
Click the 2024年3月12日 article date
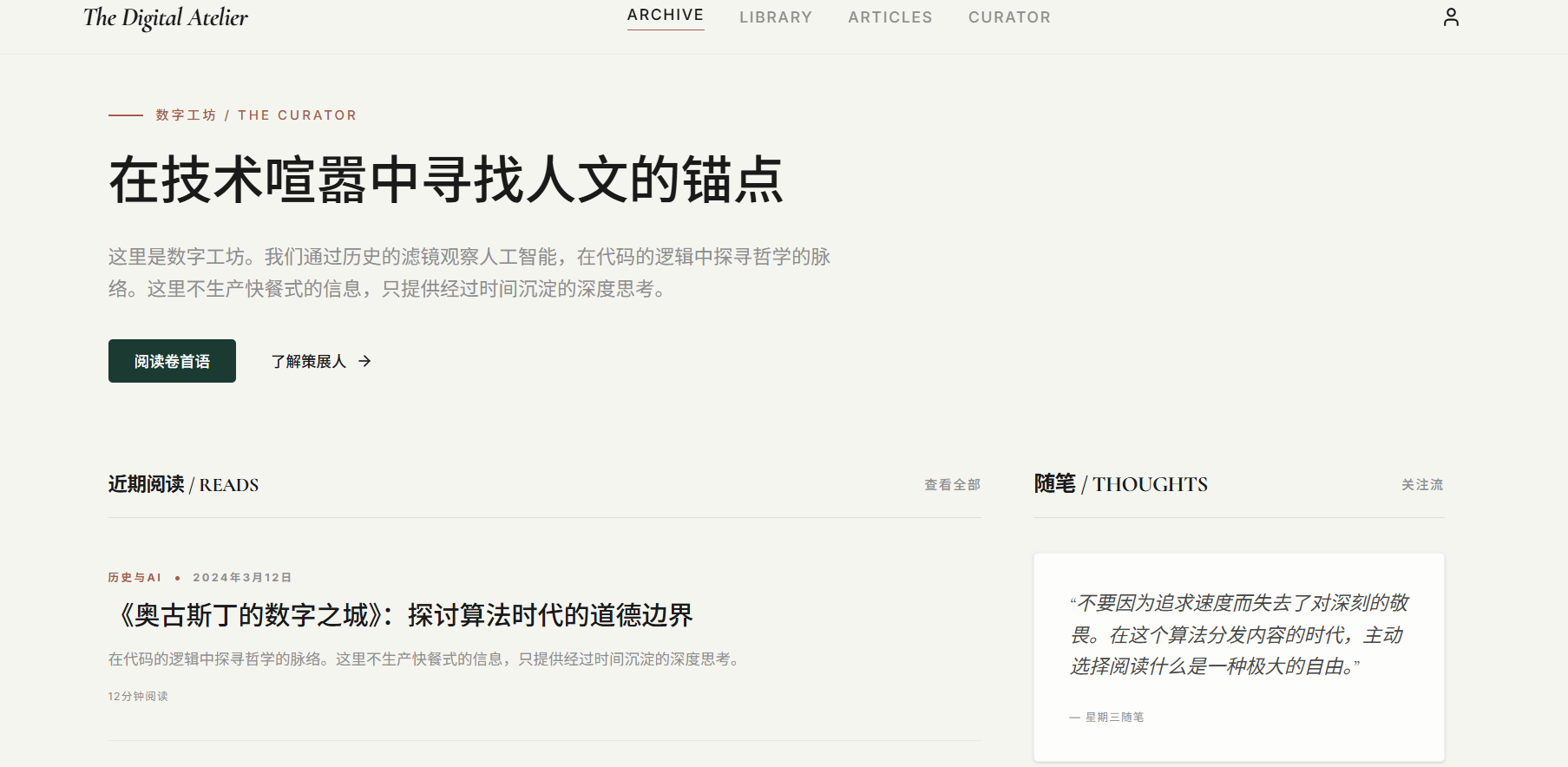click(242, 578)
